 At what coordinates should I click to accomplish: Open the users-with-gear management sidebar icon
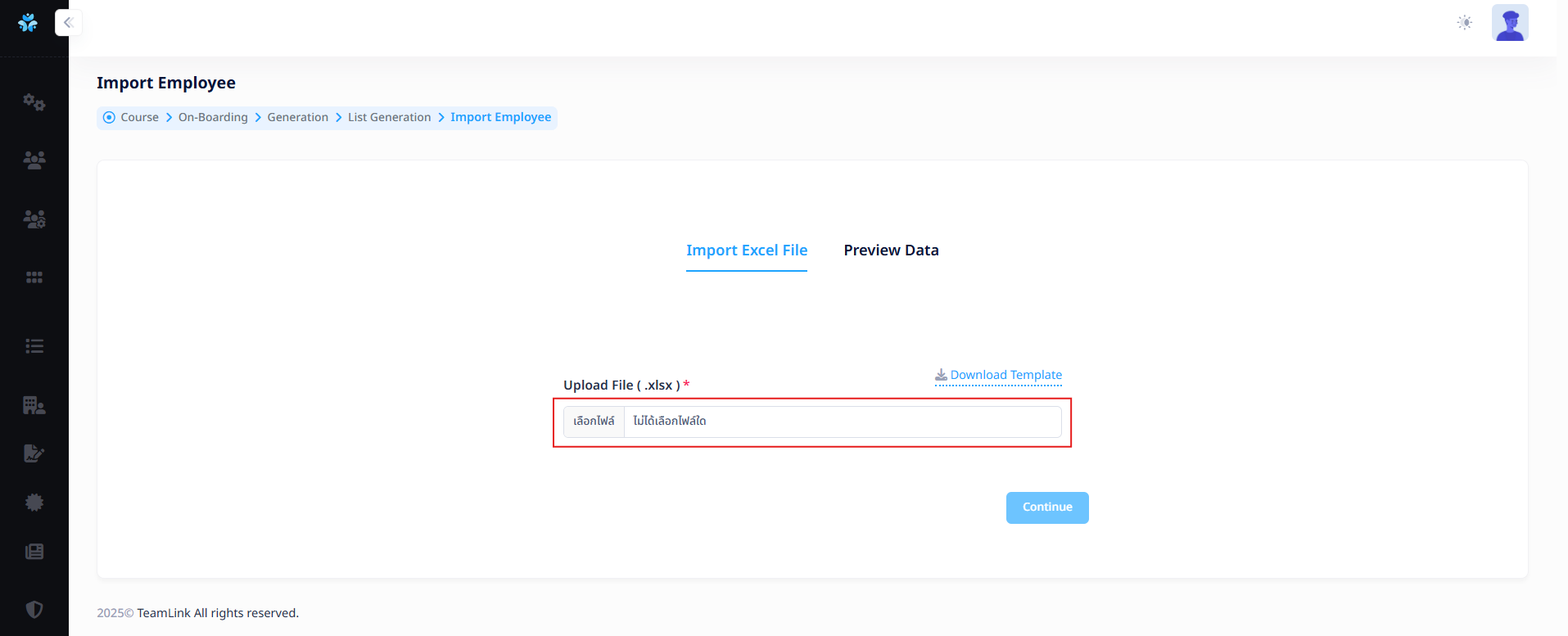point(34,219)
